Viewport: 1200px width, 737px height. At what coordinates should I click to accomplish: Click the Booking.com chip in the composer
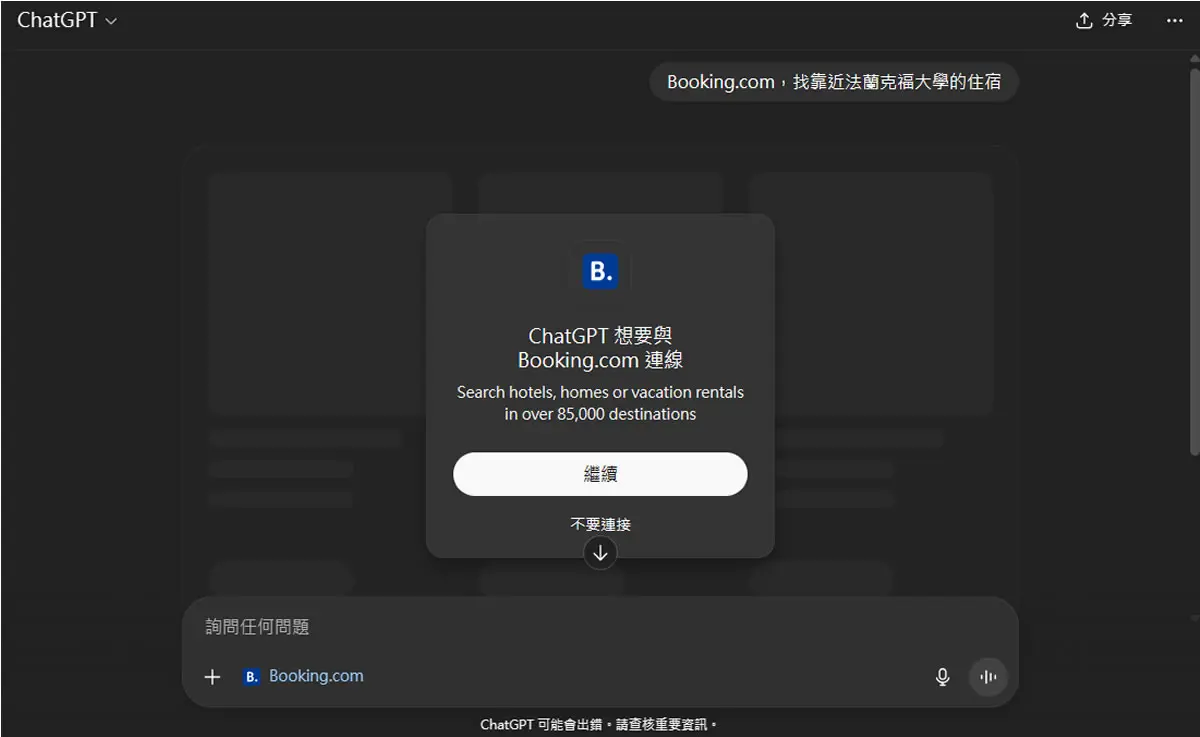pos(304,677)
